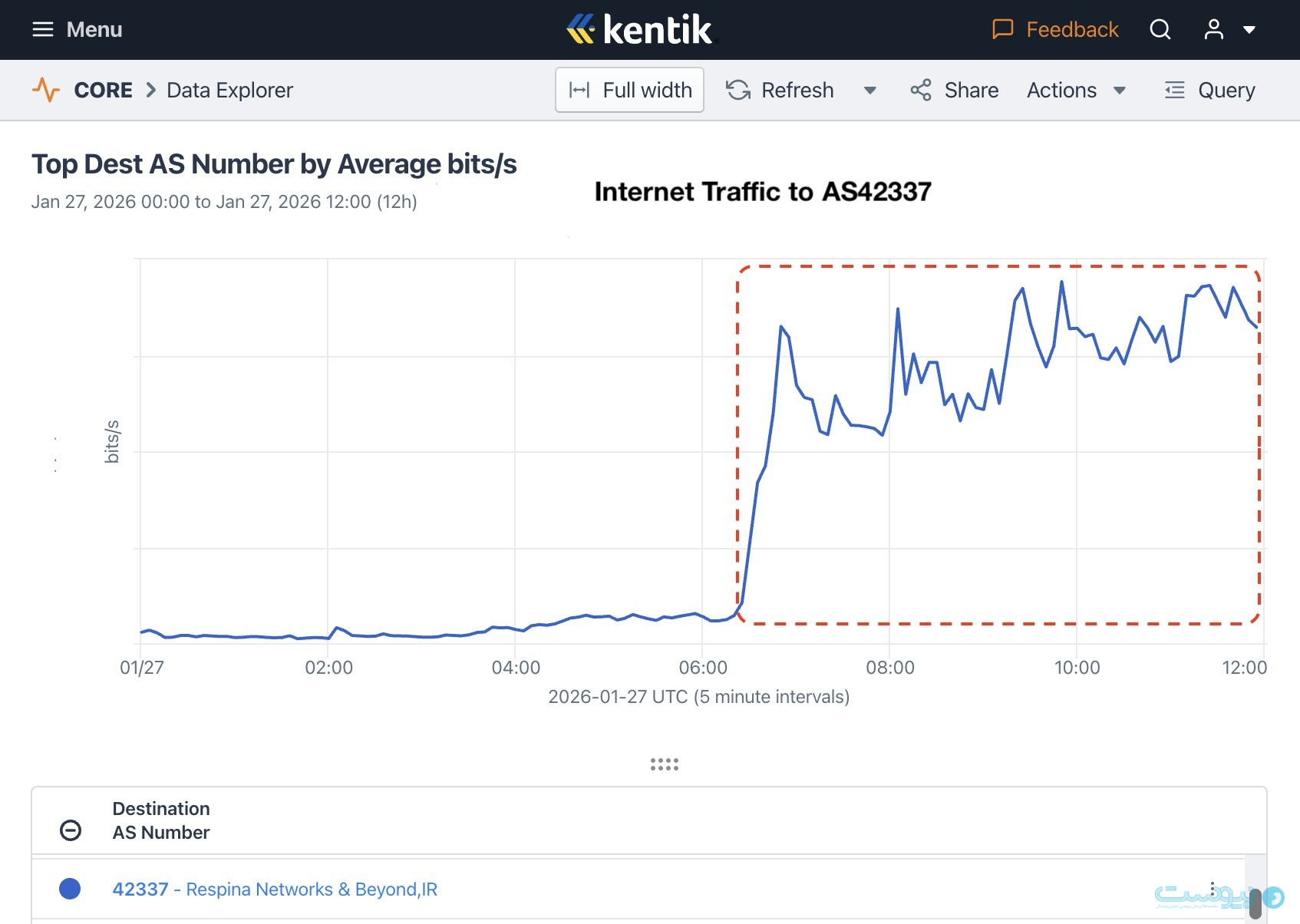Click the CORE breadcrumb item
This screenshot has height=924, width=1300.
103,90
